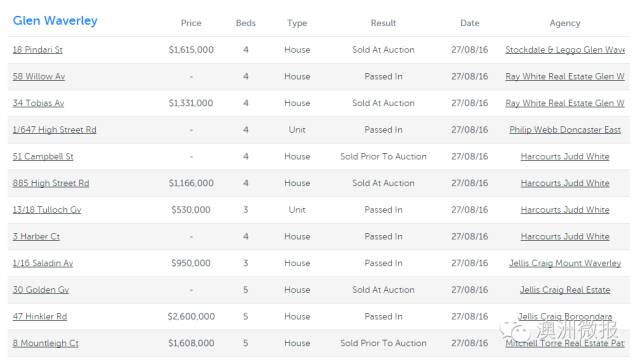This screenshot has width=640, height=362.
Task: Open the 47 Hinkler Rd listing
Action: pos(40,316)
